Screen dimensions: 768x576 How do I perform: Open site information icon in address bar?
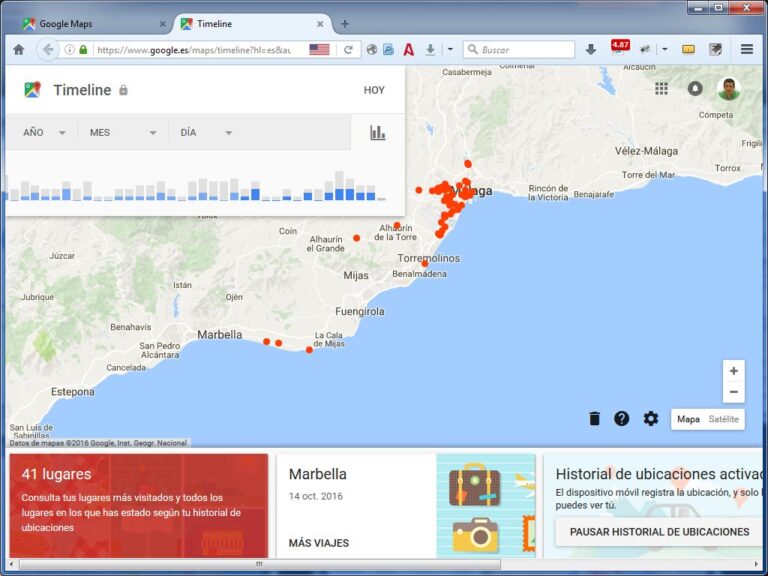click(70, 49)
